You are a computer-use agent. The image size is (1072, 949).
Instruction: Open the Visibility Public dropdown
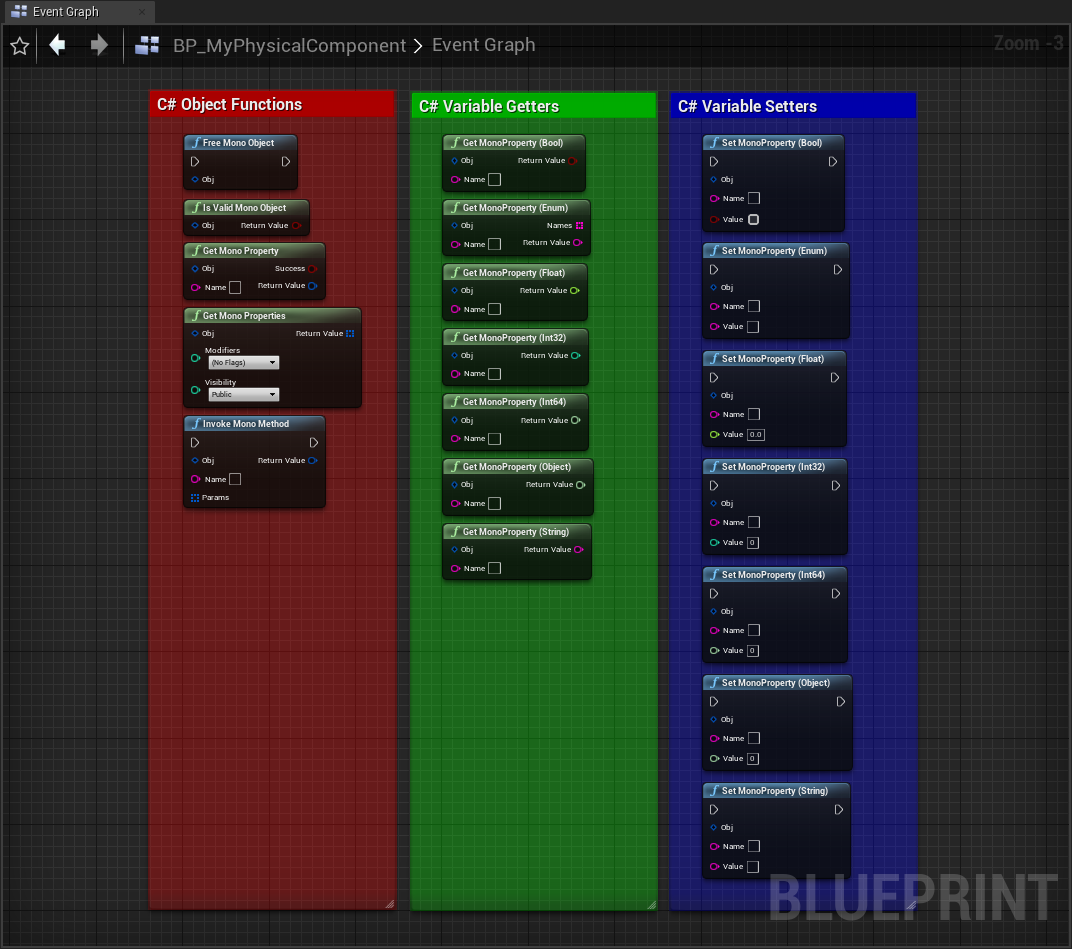point(243,395)
